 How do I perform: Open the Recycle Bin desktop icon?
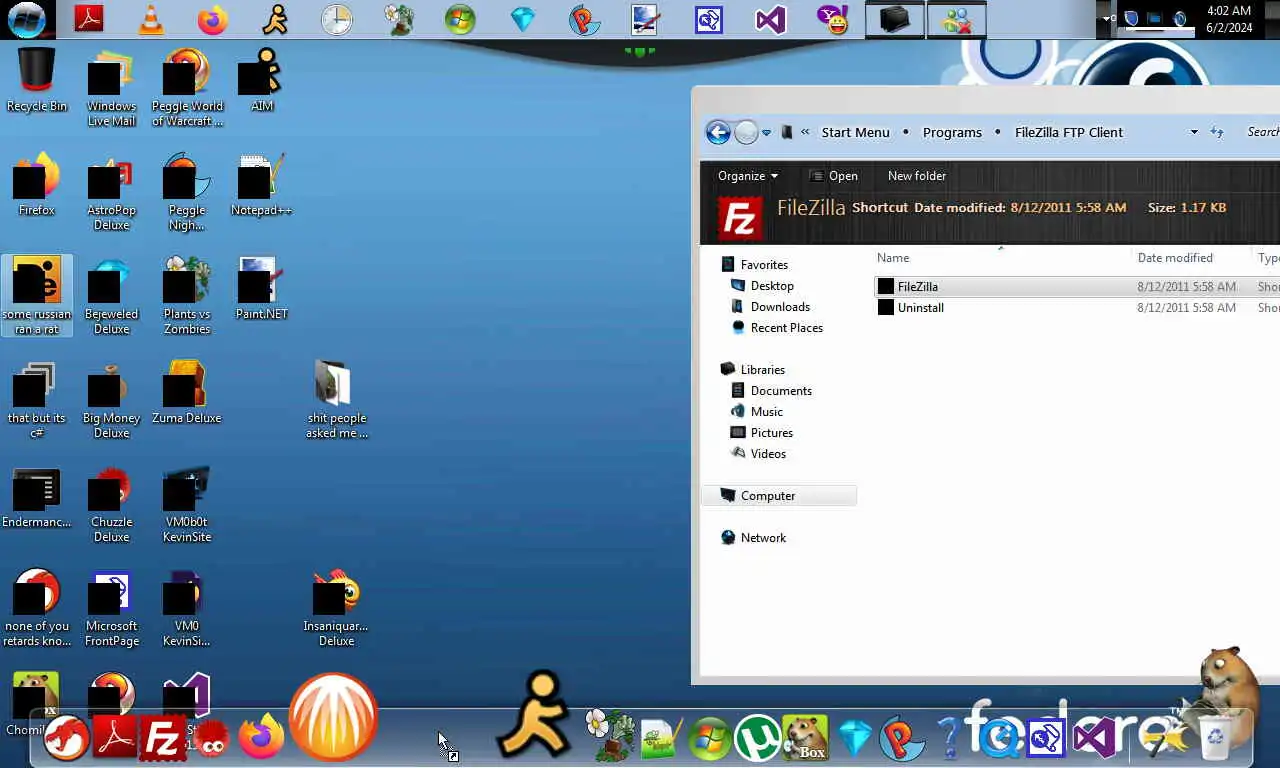pos(37,80)
